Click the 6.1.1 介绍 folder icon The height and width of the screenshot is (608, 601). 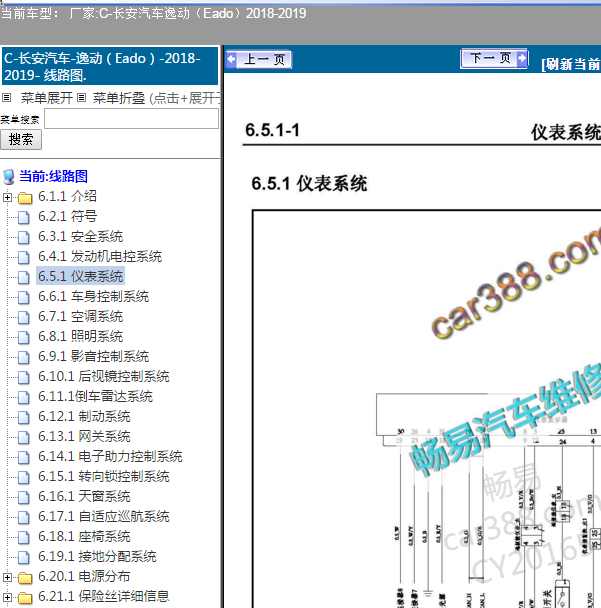tap(25, 198)
